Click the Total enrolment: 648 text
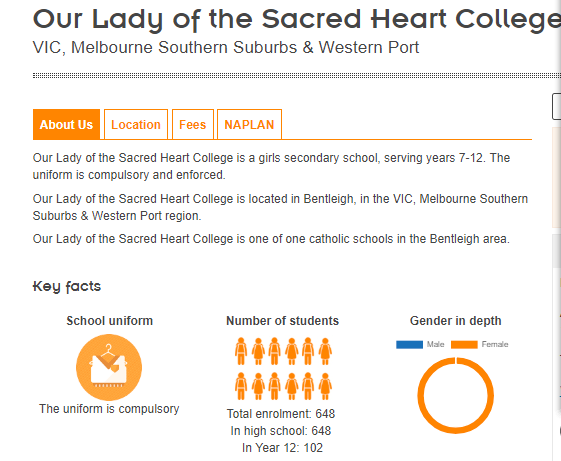The height and width of the screenshot is (461, 561). click(281, 414)
